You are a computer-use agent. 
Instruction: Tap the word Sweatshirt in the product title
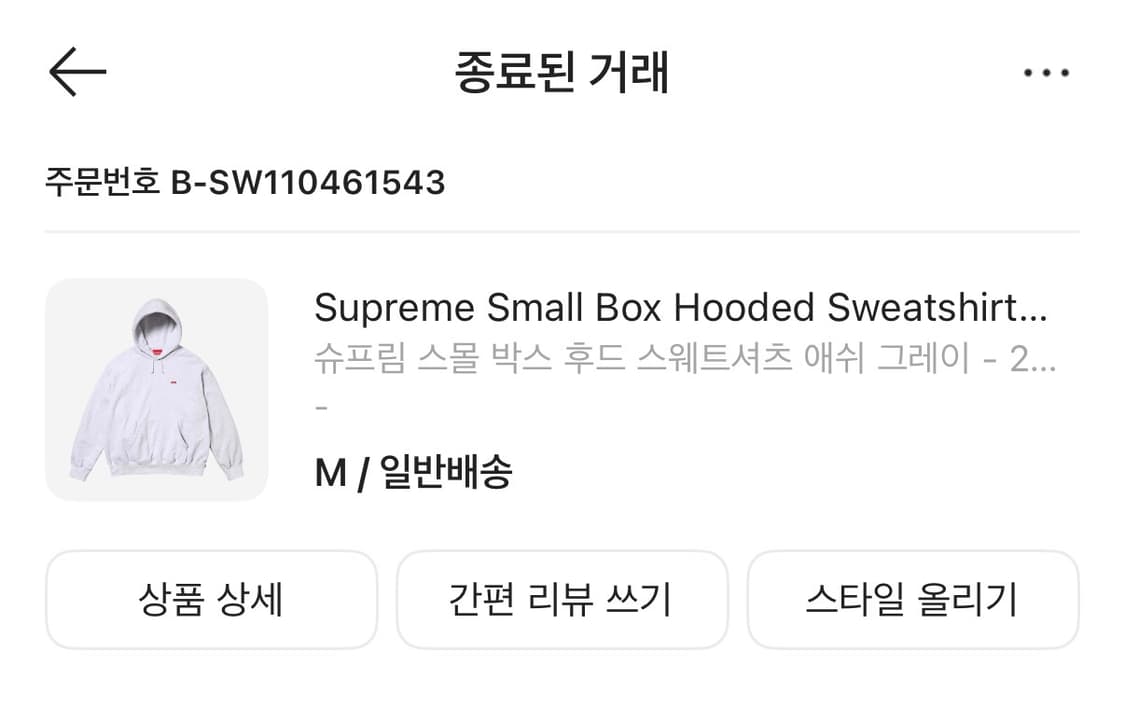point(925,308)
